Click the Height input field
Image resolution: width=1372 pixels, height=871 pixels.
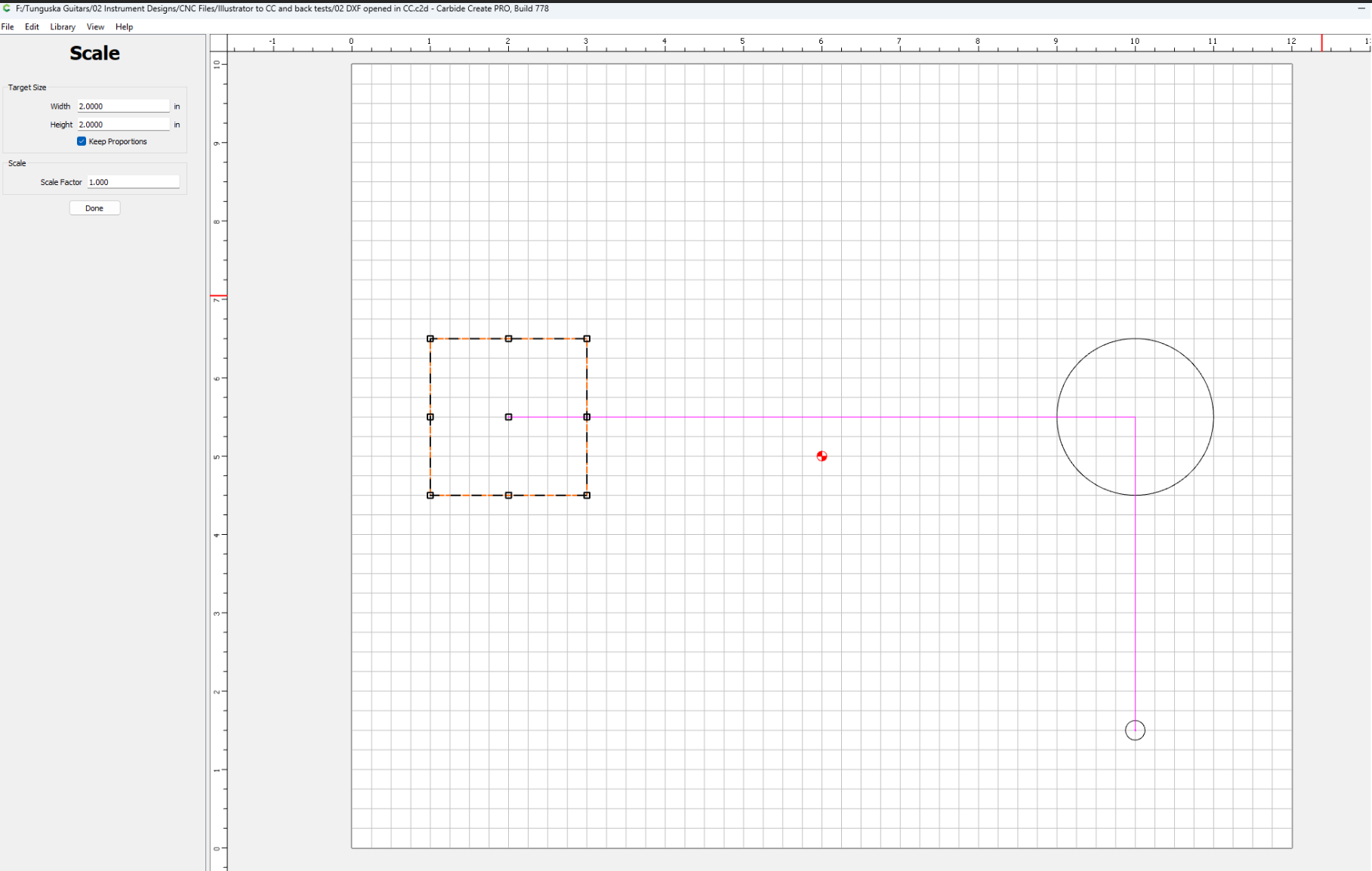click(123, 125)
